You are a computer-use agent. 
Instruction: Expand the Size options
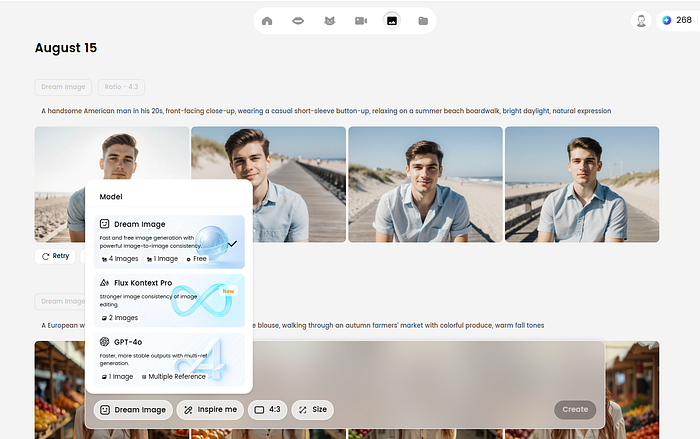[x=312, y=410]
